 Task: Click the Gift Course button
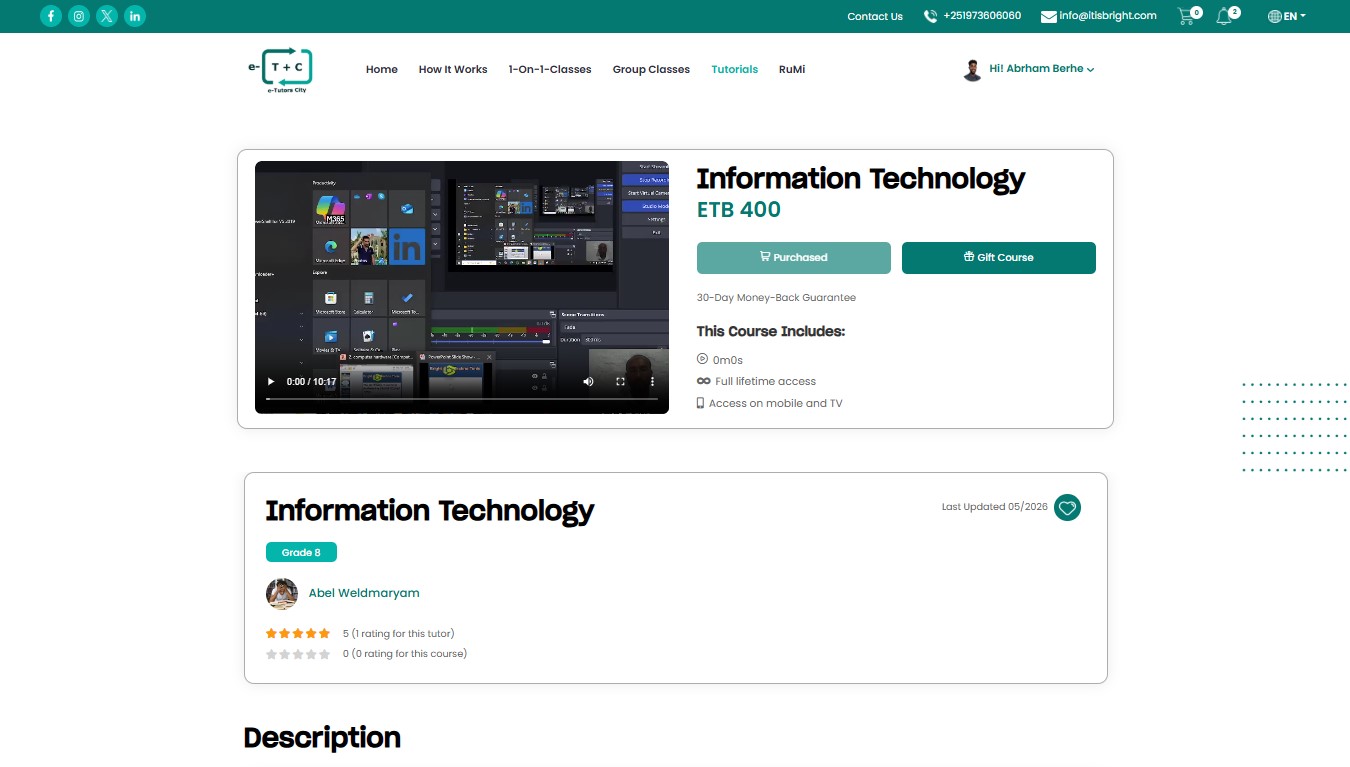999,257
